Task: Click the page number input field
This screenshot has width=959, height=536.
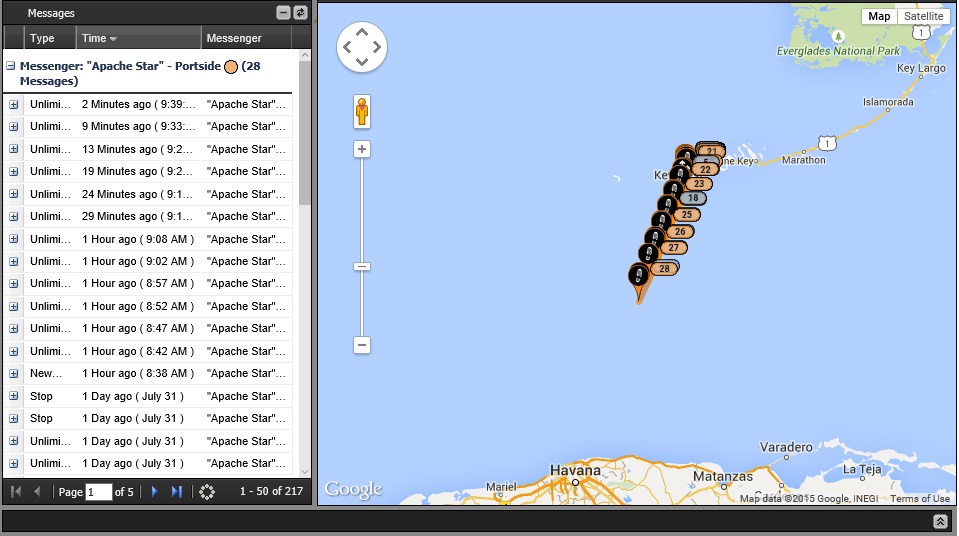Action: (x=98, y=492)
